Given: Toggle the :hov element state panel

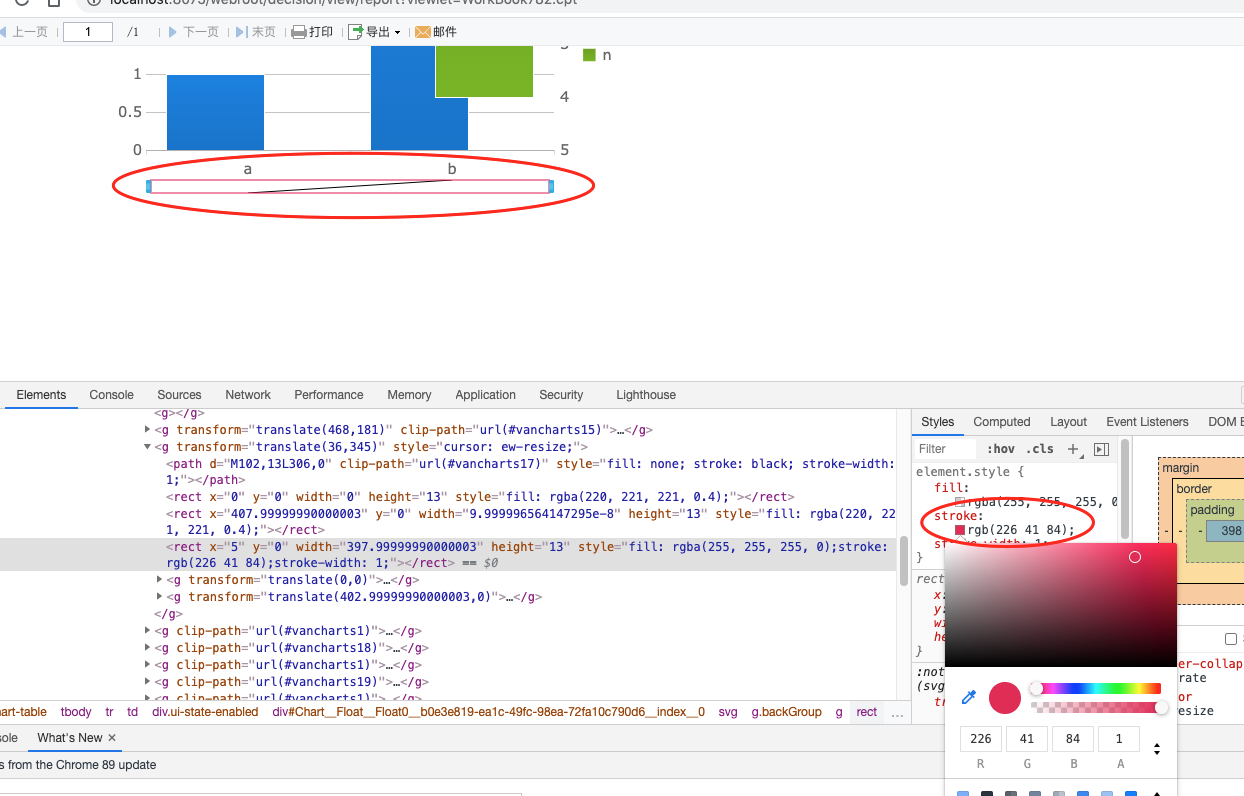Looking at the screenshot, I should point(1000,449).
